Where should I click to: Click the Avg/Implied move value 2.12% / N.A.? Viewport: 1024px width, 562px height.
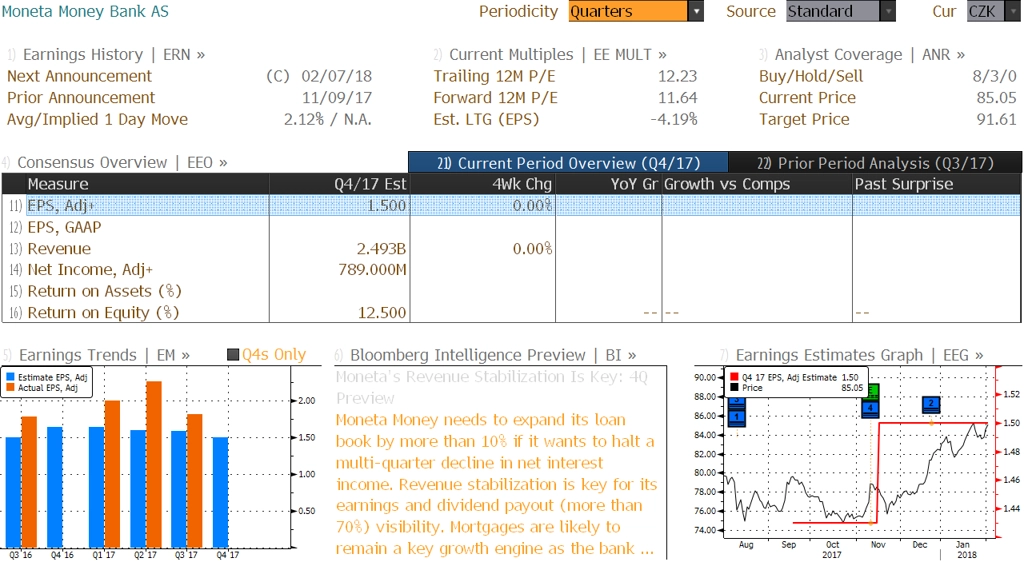coord(327,119)
